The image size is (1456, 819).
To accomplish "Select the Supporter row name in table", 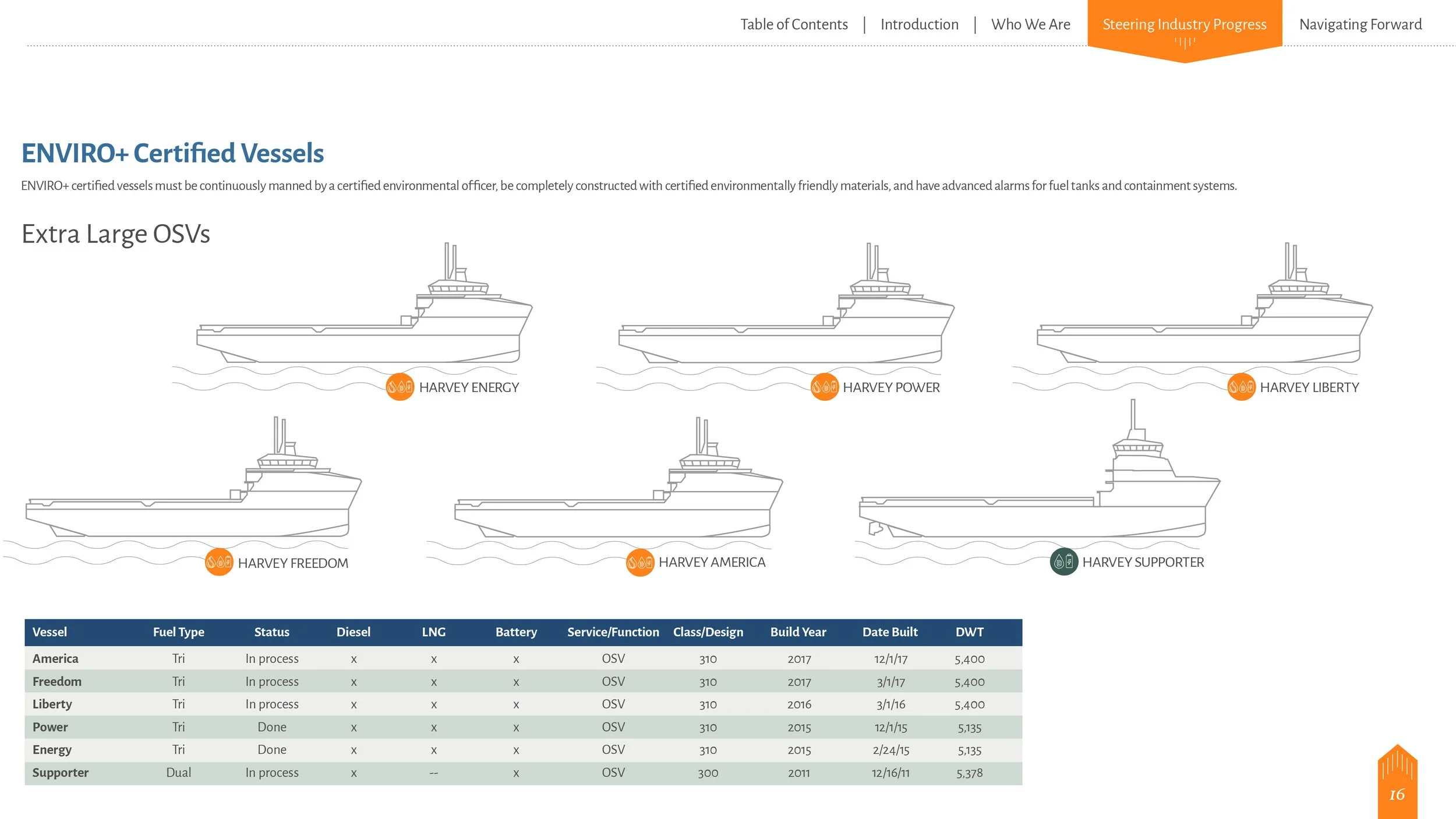I will pyautogui.click(x=60, y=772).
